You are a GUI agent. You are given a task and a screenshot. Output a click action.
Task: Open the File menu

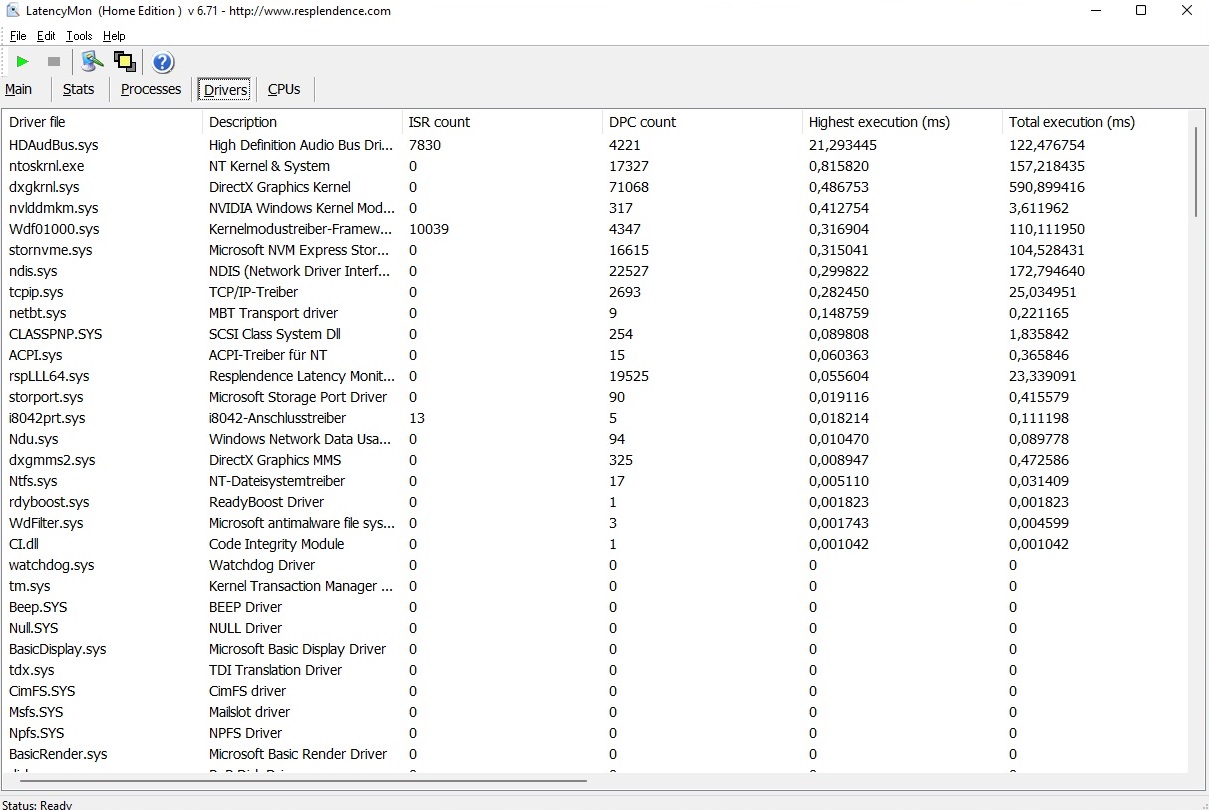pos(18,36)
